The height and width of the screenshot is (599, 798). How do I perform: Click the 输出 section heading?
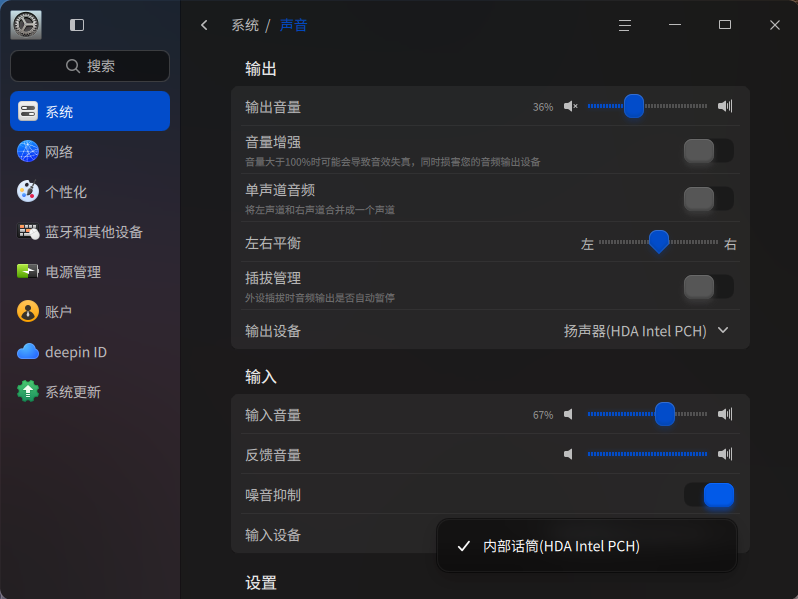[x=261, y=69]
